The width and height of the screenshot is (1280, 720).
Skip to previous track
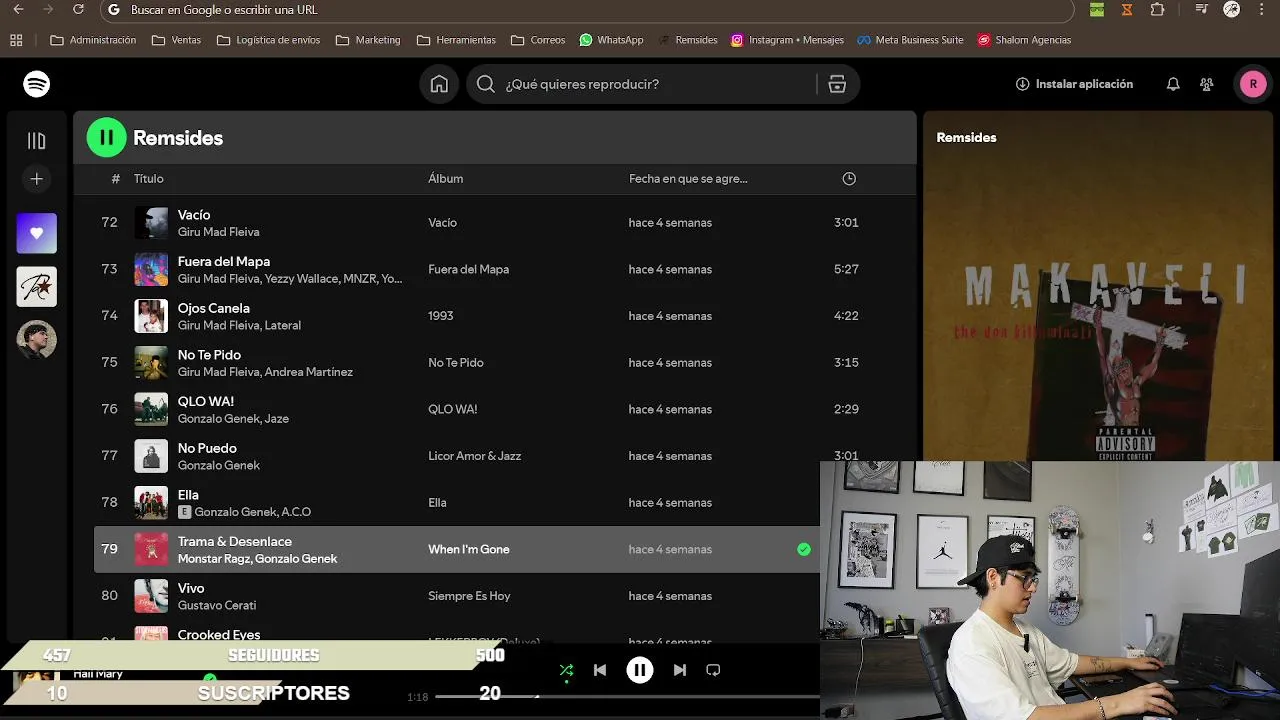600,670
